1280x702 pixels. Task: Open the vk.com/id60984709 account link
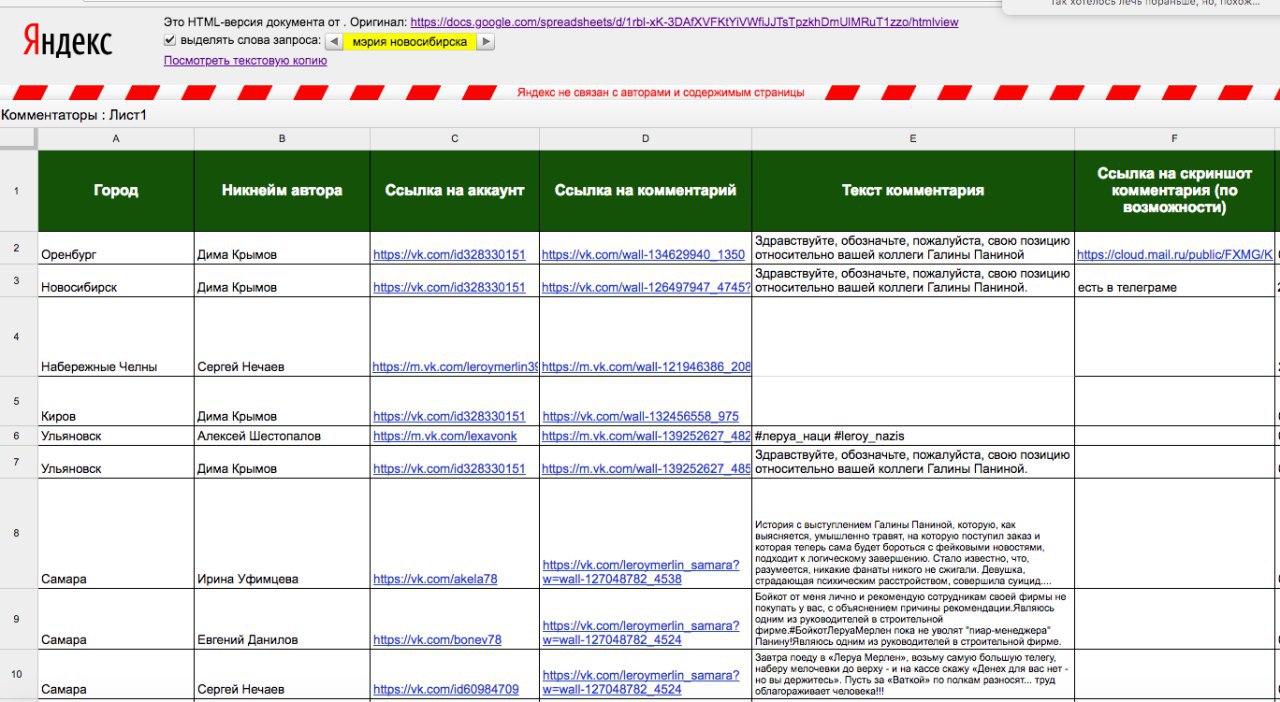pos(446,689)
